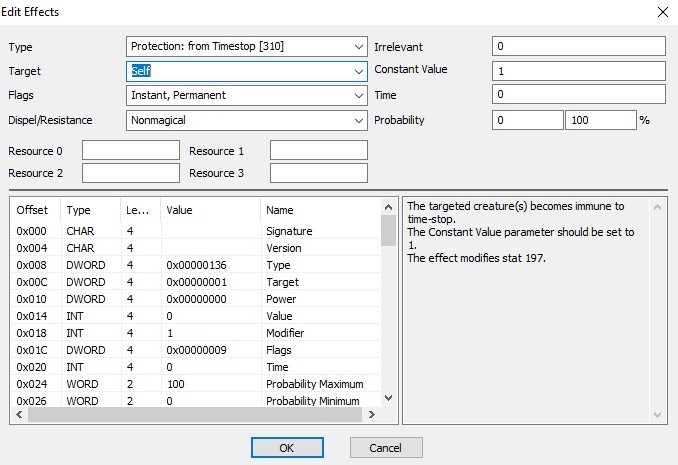678x465 pixels.
Task: Click right arrow on table's horizontal scrollbar
Action: pyautogui.click(x=373, y=414)
